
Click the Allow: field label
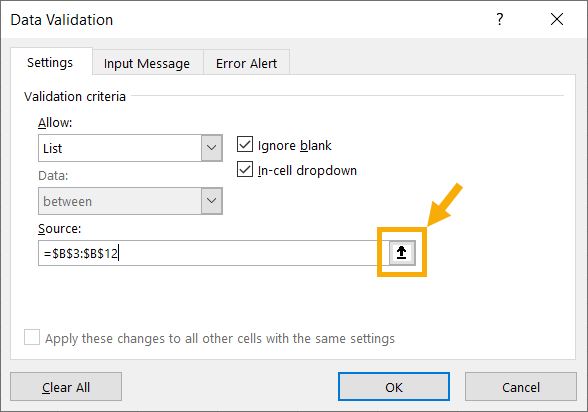pos(55,123)
